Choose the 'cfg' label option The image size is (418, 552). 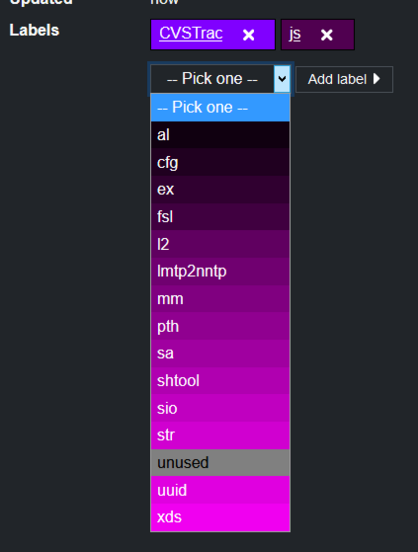[x=220, y=162]
